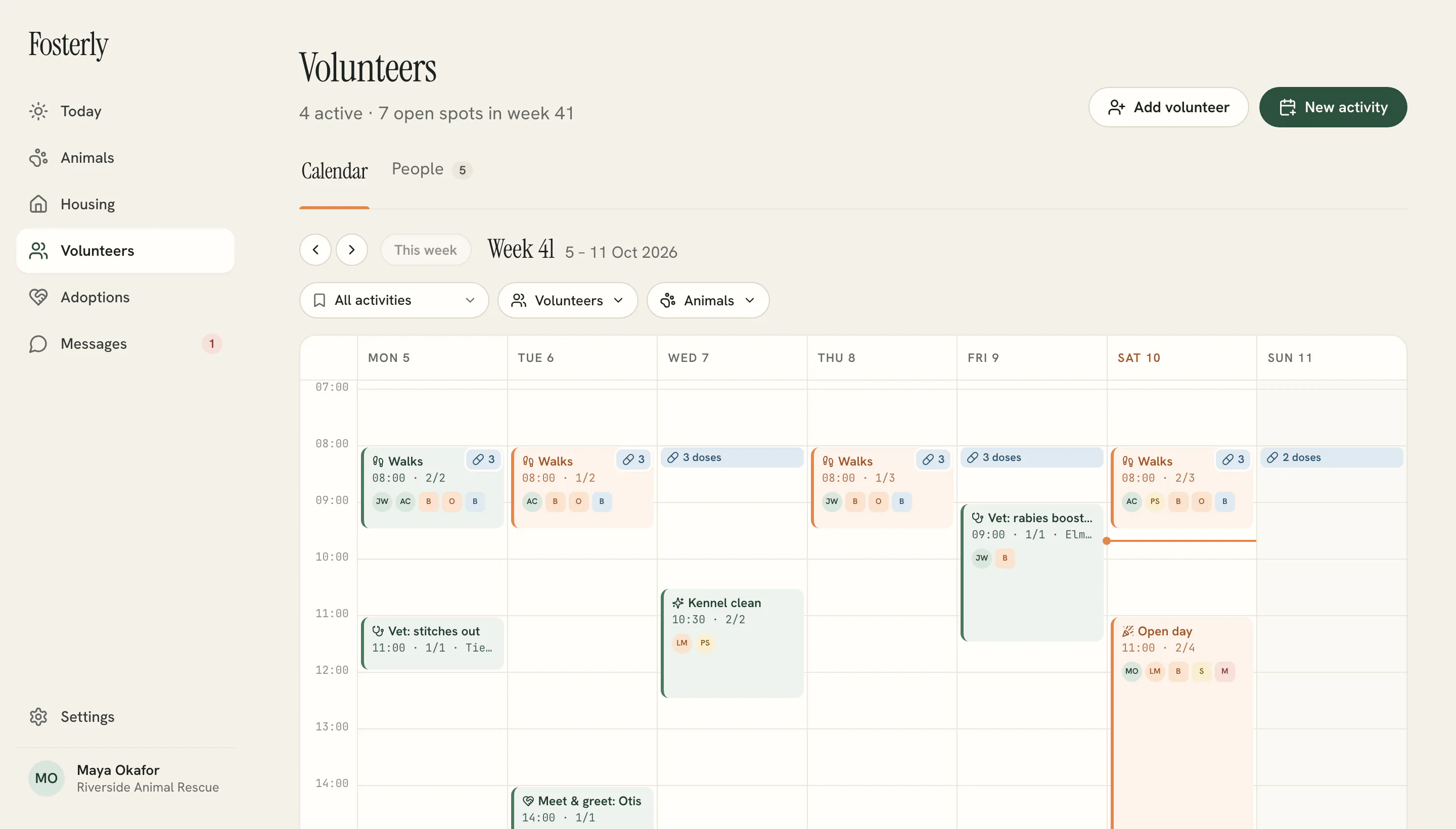Open Thursday Walks activity card
The height and width of the screenshot is (829, 1456).
(x=882, y=488)
